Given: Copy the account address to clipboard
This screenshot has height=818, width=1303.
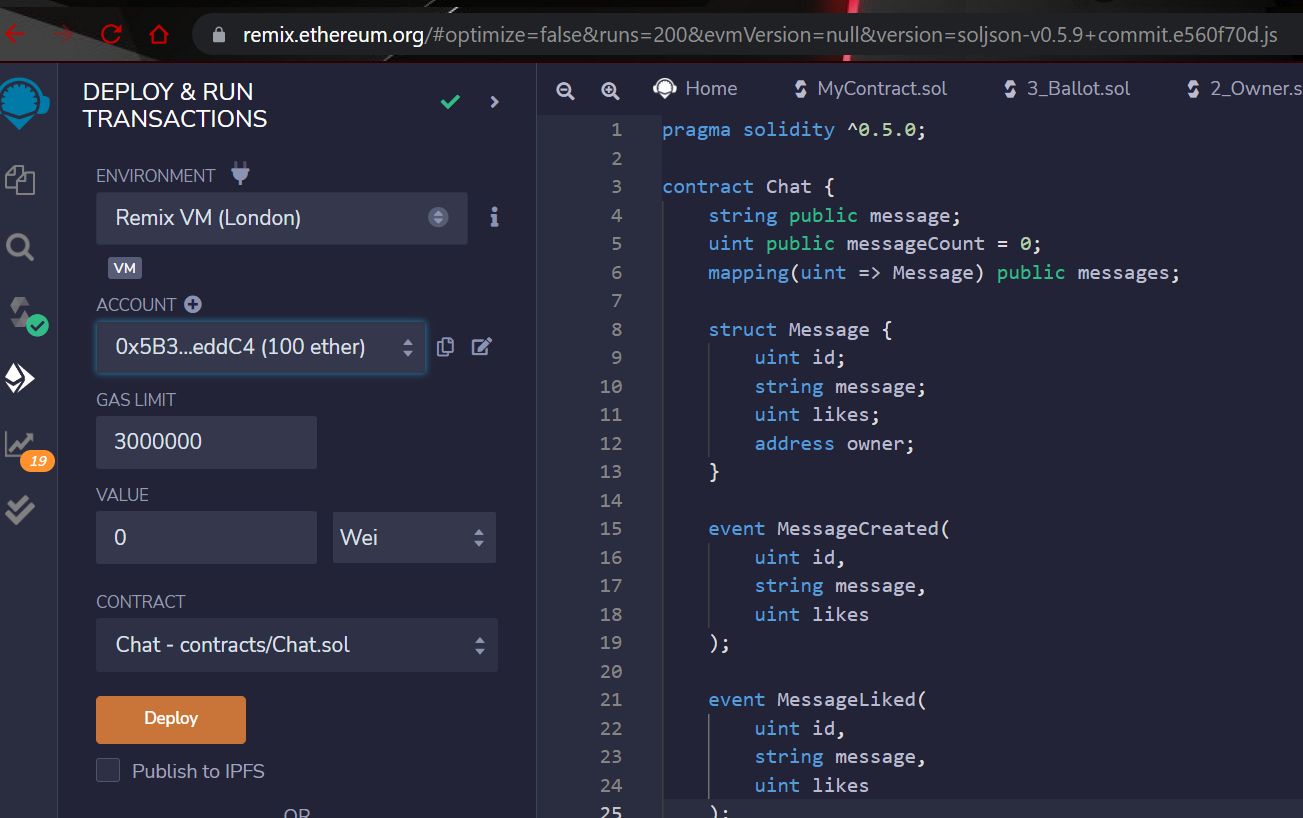Looking at the screenshot, I should click(446, 347).
